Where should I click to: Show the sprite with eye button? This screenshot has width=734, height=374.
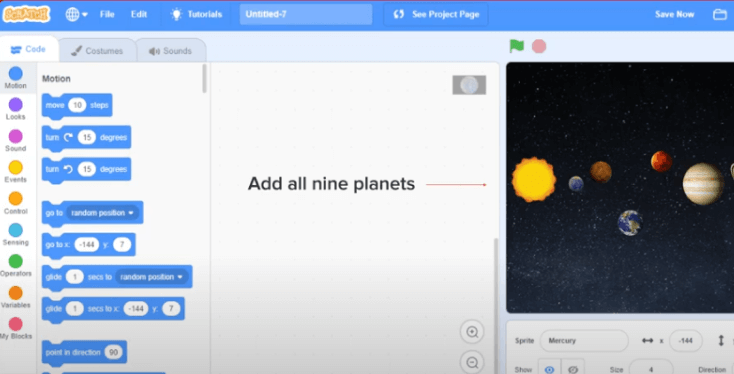pyautogui.click(x=549, y=369)
